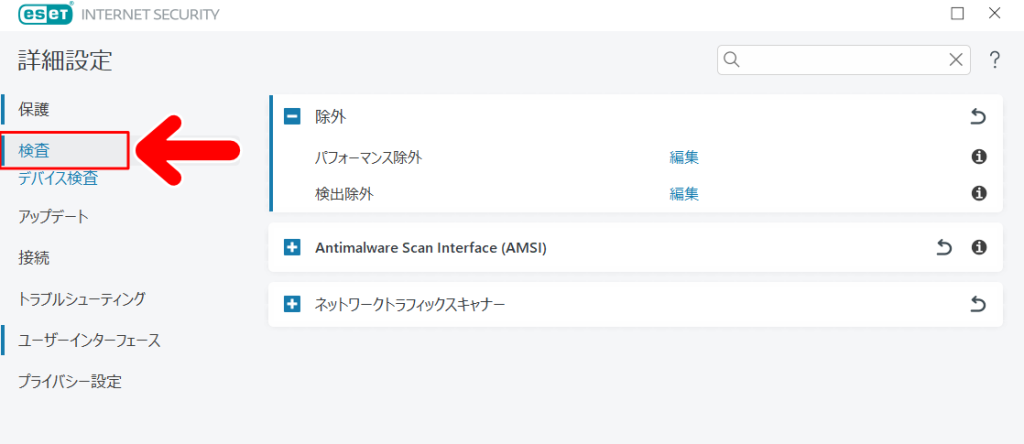The image size is (1024, 444).
Task: Close the ESET settings window
Action: [x=995, y=13]
